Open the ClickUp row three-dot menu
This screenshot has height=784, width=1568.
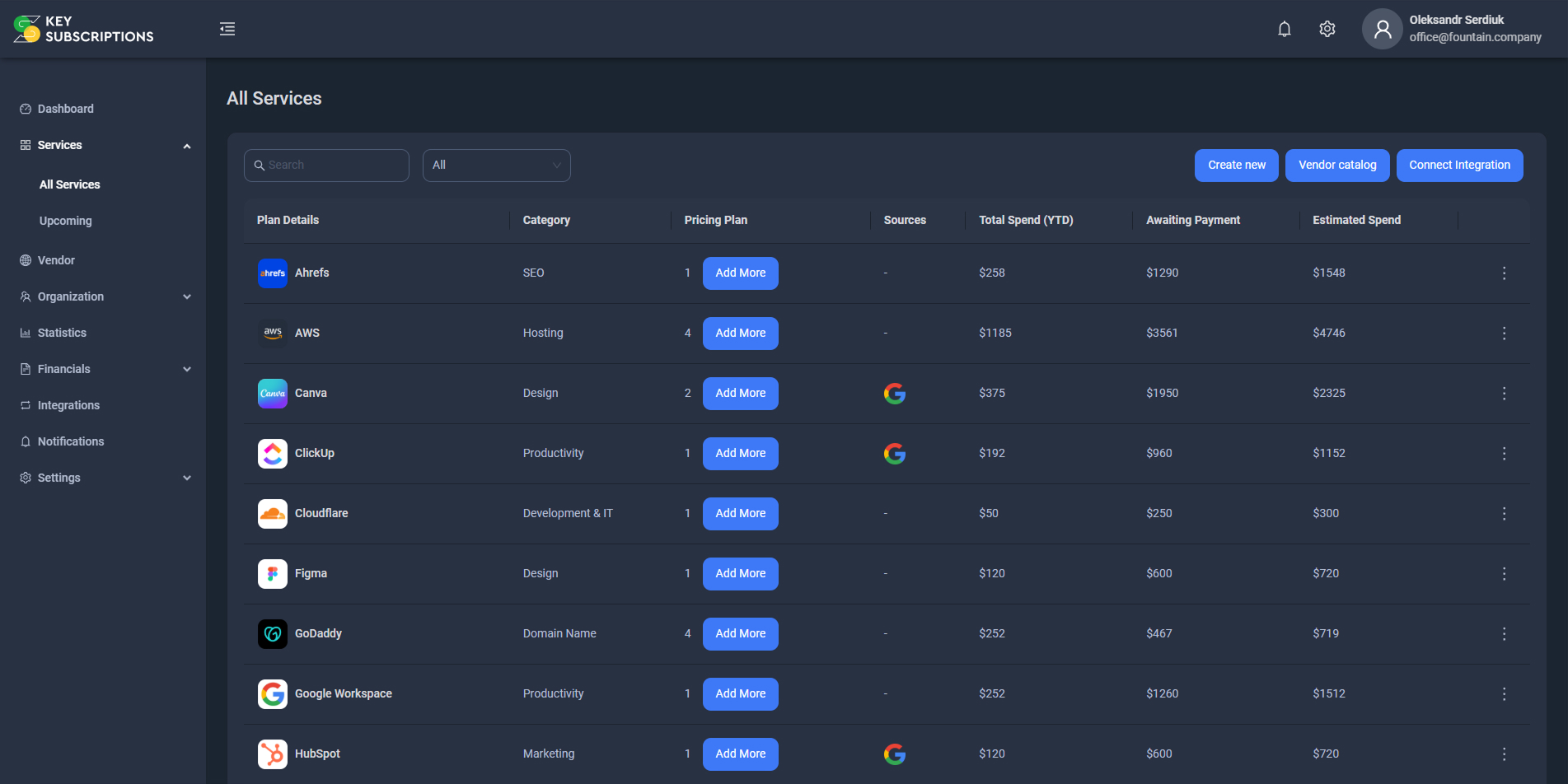click(1505, 454)
